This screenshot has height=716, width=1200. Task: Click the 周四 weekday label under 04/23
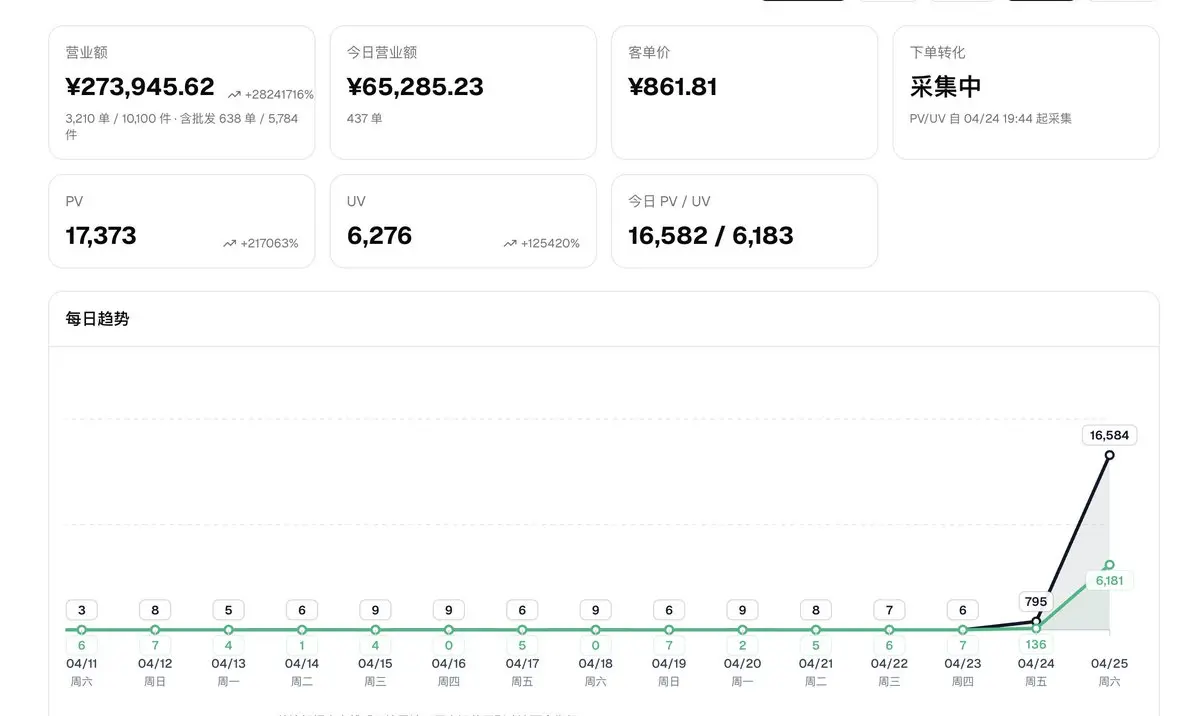tap(963, 682)
